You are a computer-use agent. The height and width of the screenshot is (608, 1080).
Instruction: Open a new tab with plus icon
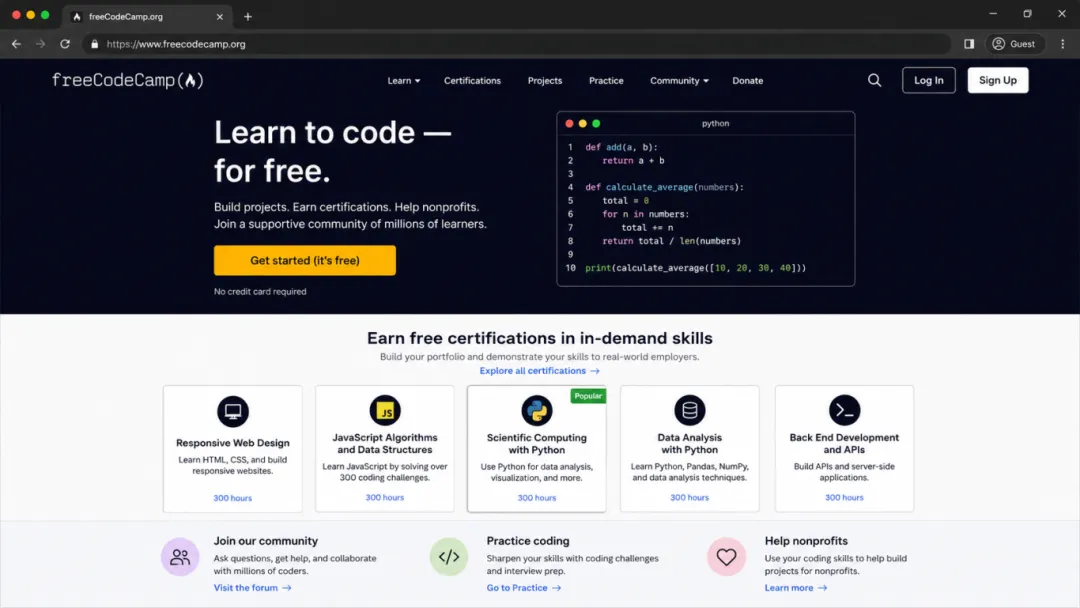click(248, 17)
